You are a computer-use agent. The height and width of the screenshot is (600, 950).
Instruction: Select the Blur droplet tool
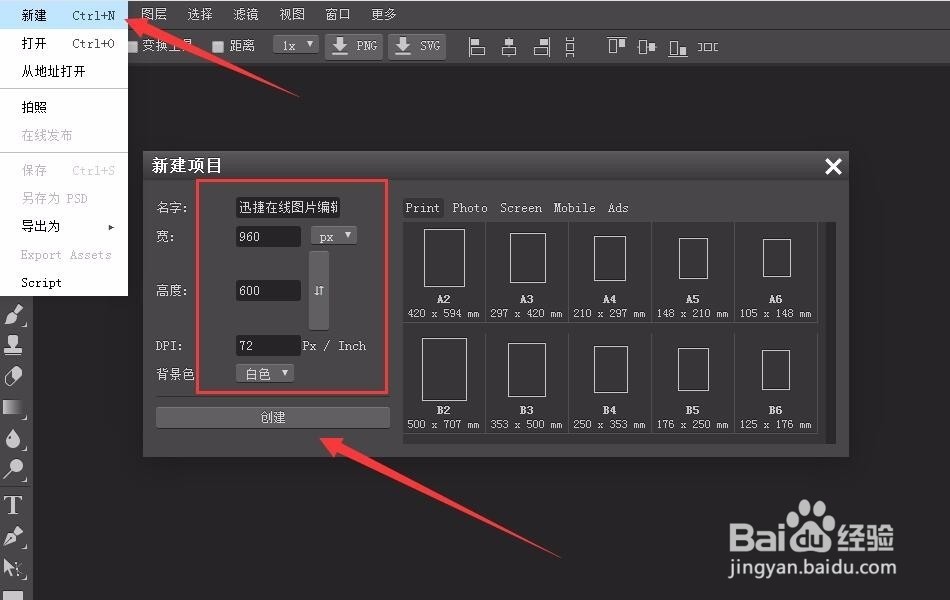tap(13, 439)
